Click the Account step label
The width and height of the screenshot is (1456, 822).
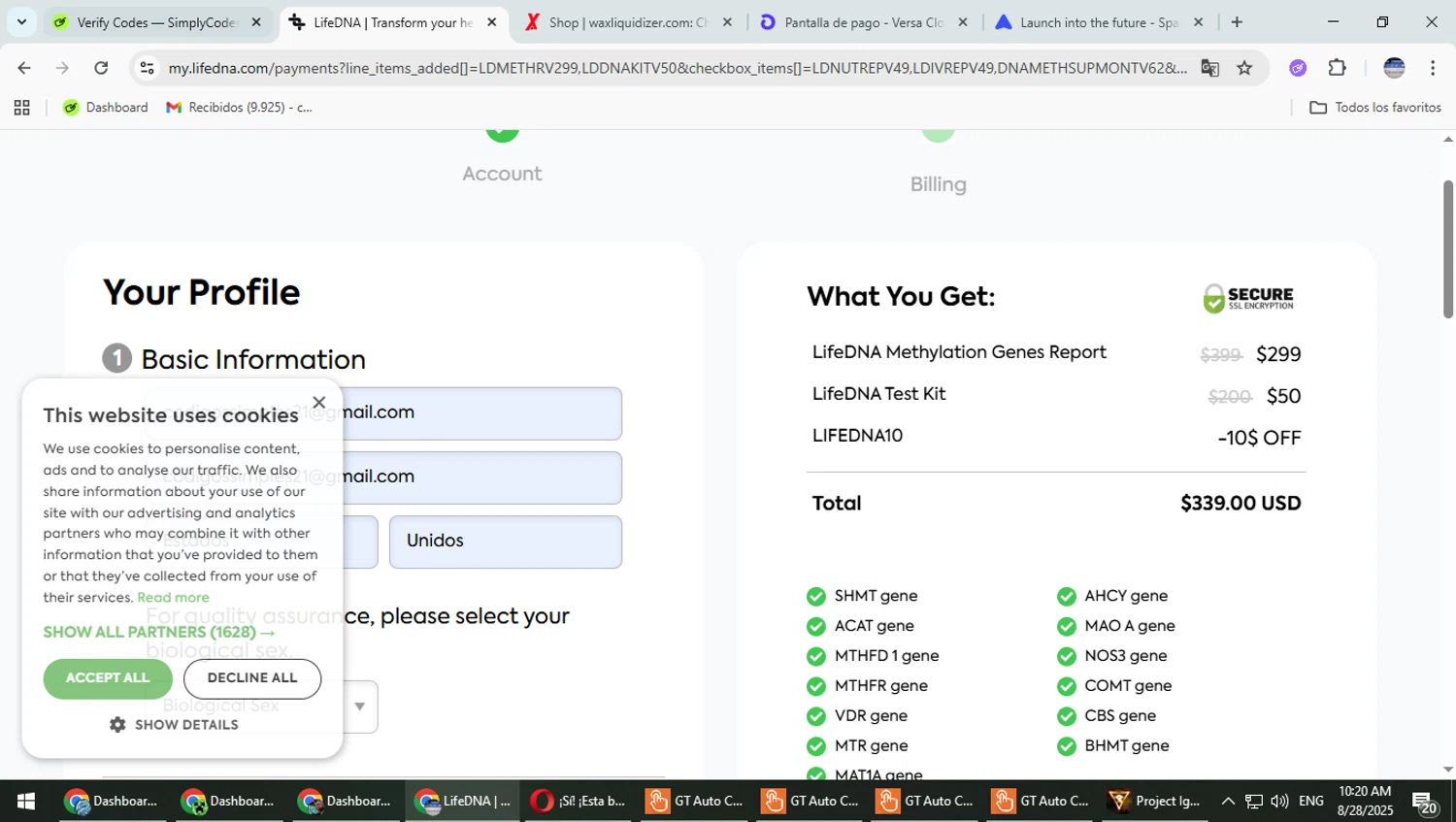click(x=502, y=174)
